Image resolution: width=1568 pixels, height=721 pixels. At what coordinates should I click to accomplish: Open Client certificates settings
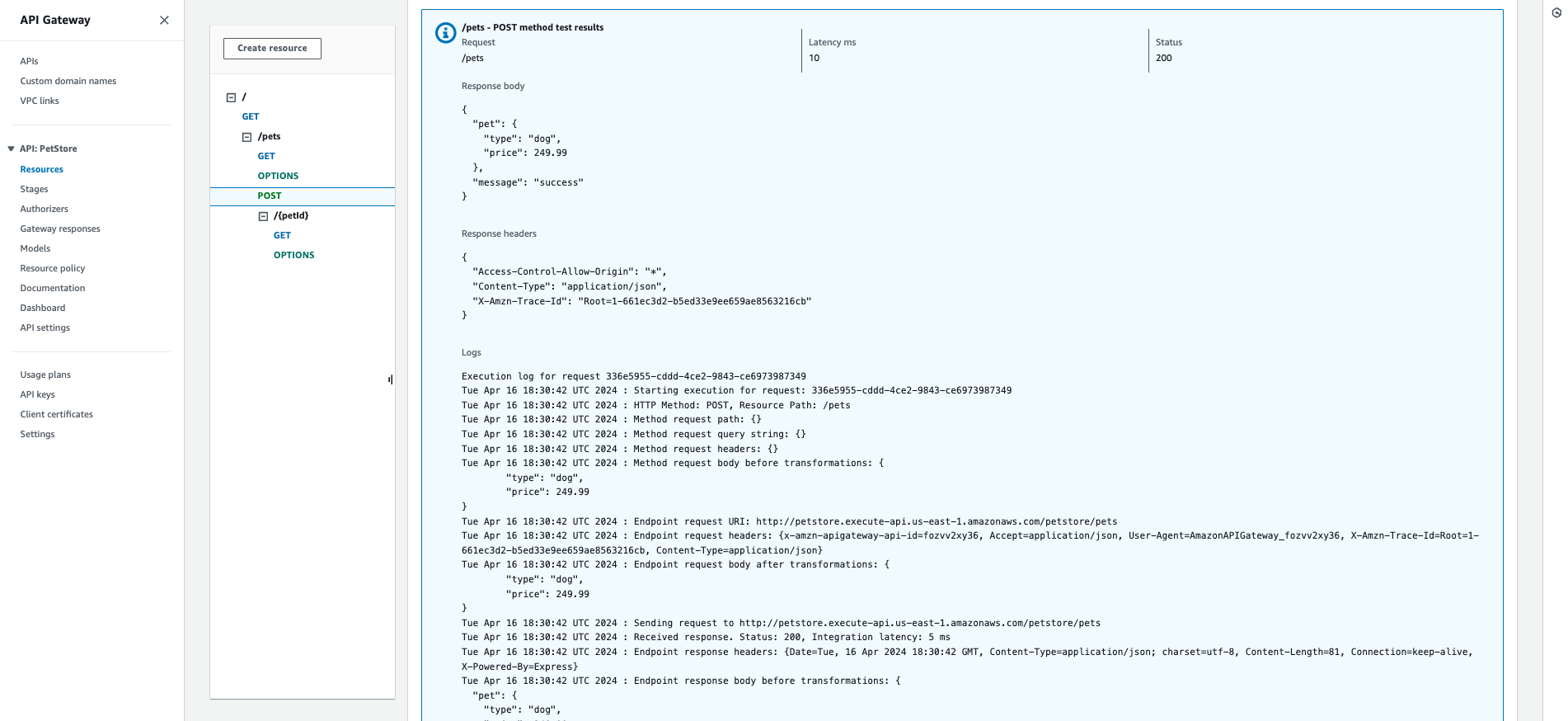(x=56, y=414)
